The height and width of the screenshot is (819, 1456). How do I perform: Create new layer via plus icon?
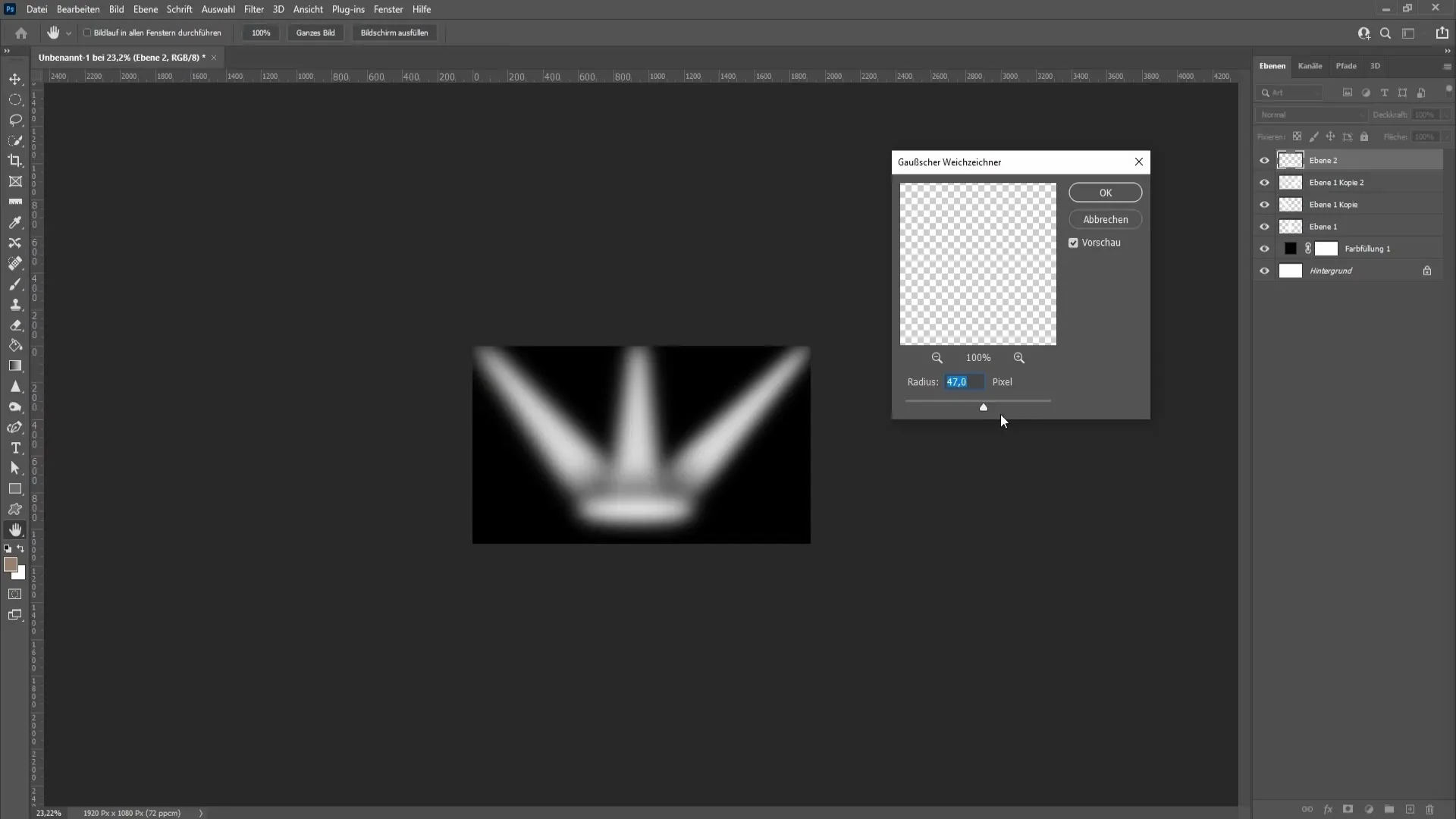(1410, 809)
